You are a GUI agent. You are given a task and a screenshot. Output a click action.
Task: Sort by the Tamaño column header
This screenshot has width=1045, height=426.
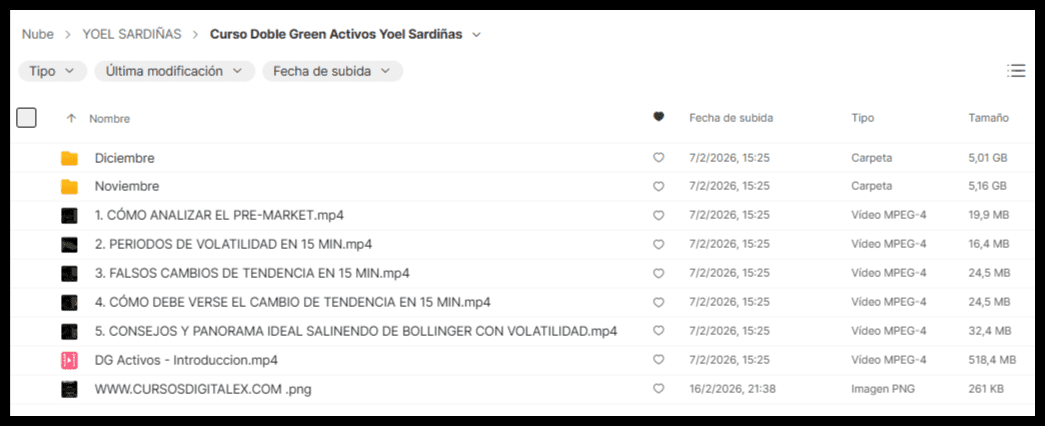click(x=988, y=118)
